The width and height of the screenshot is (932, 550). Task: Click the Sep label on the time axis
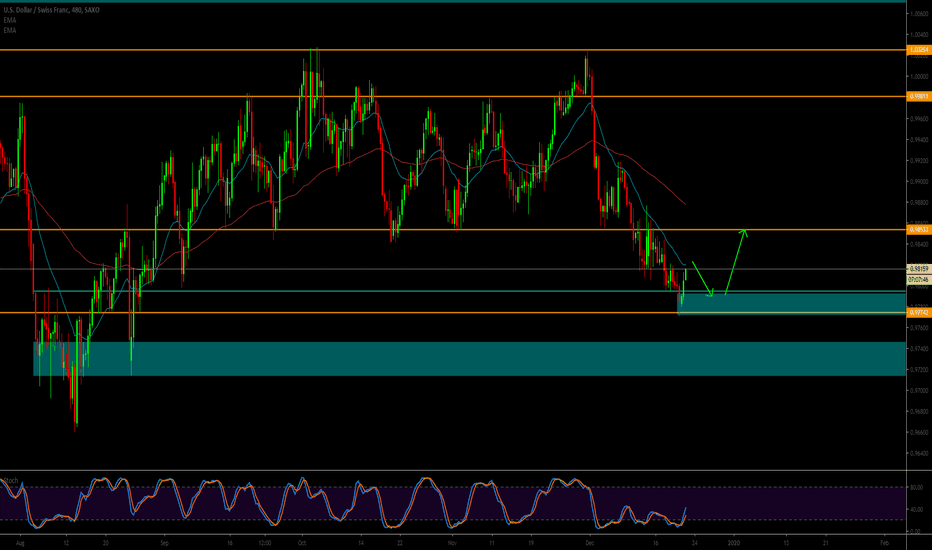(165, 541)
